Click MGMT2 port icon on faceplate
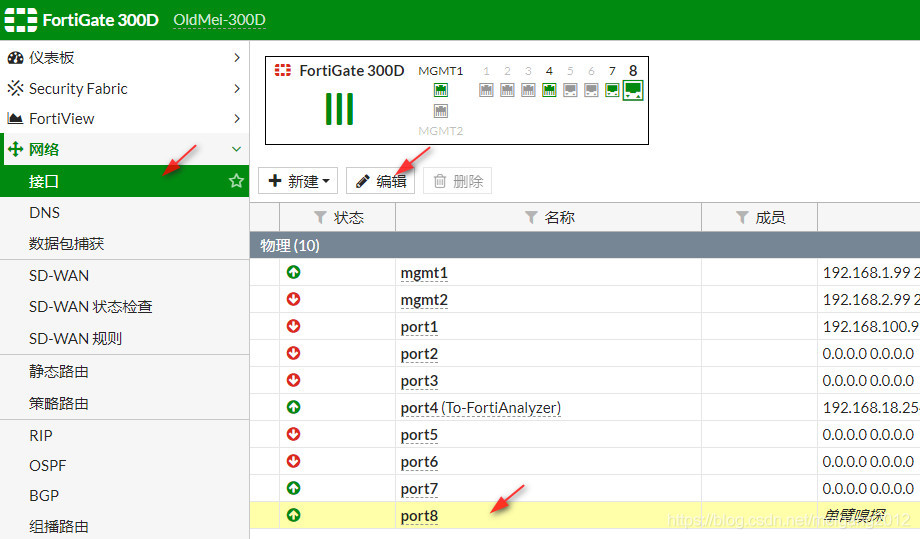920x539 pixels. click(441, 111)
